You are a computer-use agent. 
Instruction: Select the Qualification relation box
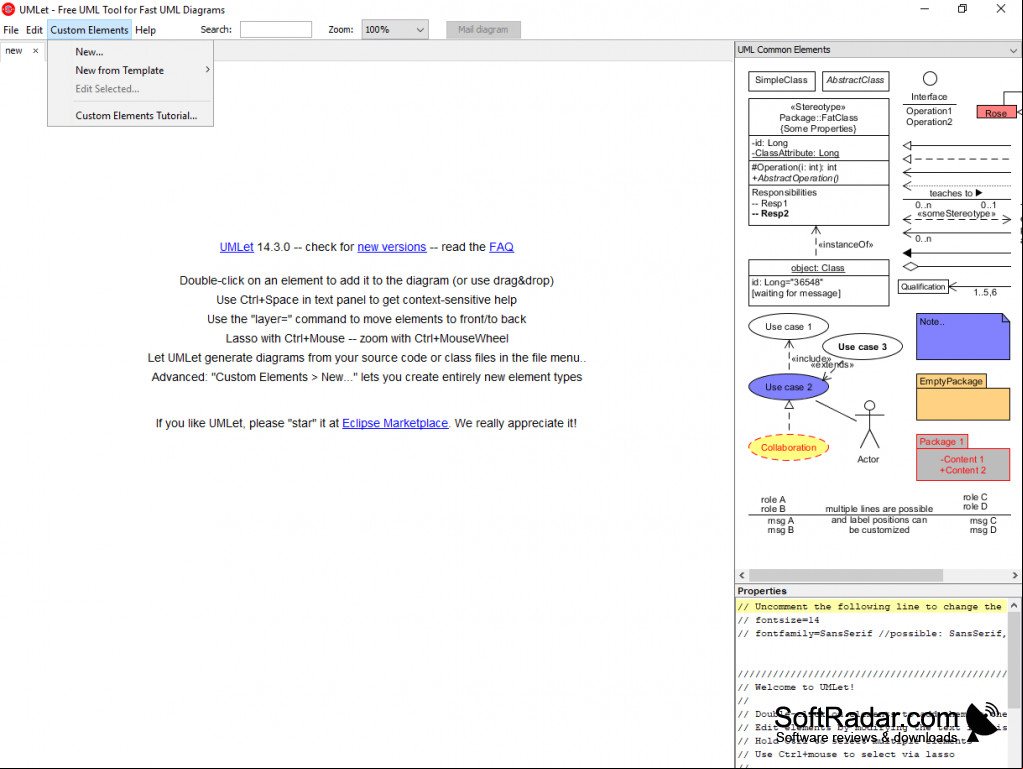tap(923, 286)
